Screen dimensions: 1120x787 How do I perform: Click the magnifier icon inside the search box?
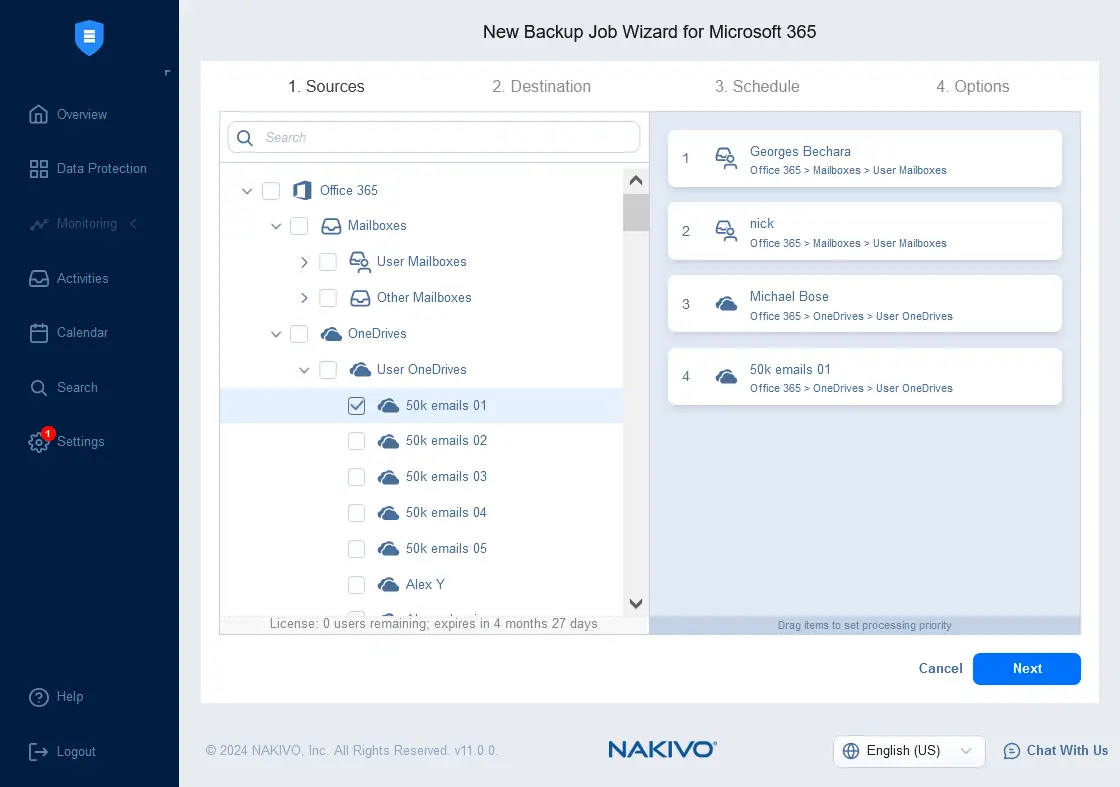coord(245,138)
